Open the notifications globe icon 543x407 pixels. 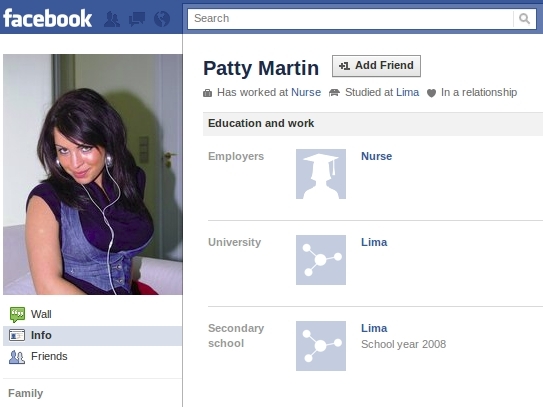point(162,19)
